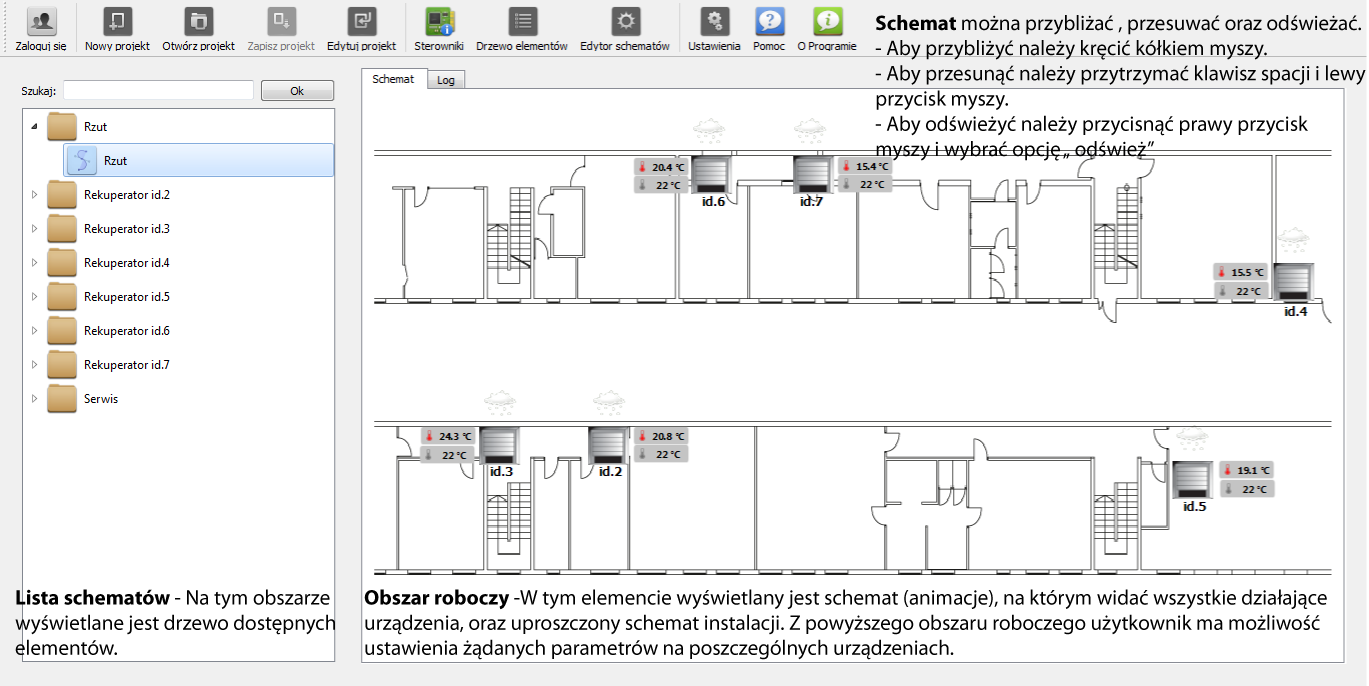
Task: Click the 22 °C setpoint beside id.5
Action: (x=1245, y=489)
